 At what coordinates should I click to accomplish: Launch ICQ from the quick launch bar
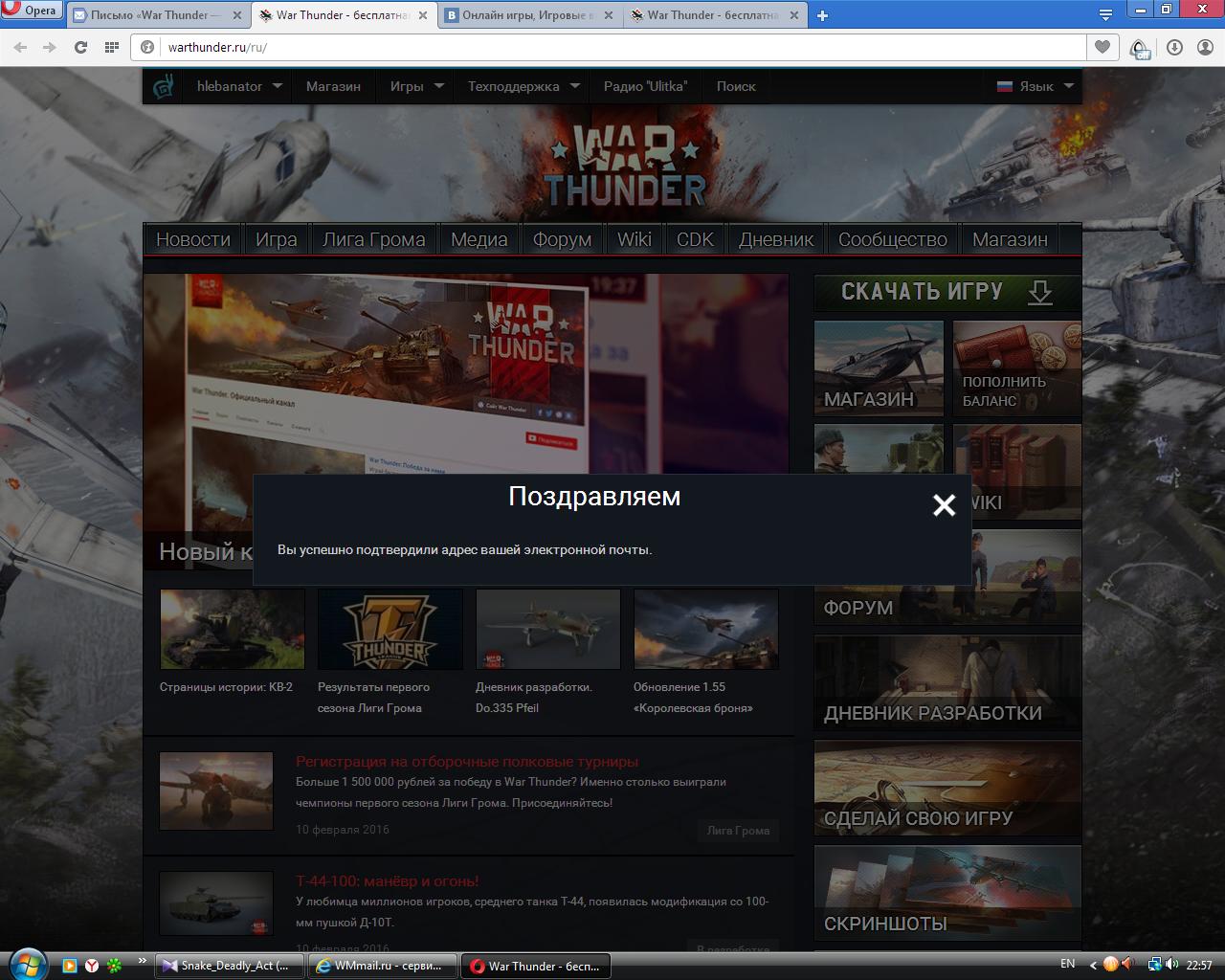(114, 966)
